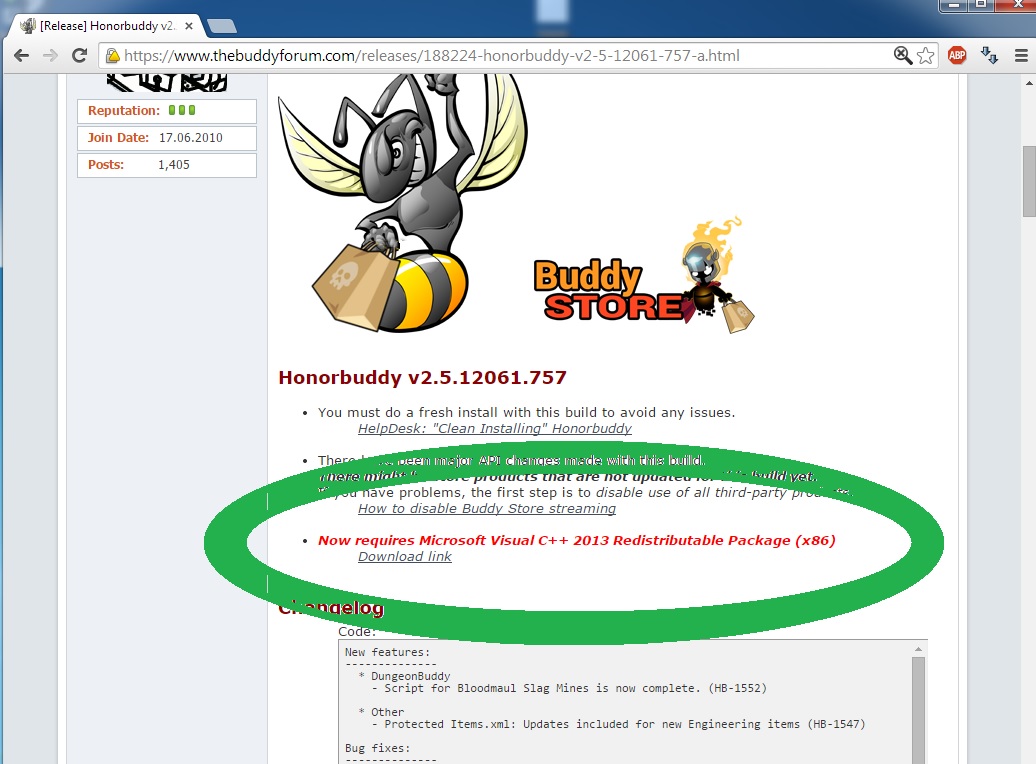Go back using the browser back arrow
The height and width of the screenshot is (764, 1036).
(x=21, y=56)
